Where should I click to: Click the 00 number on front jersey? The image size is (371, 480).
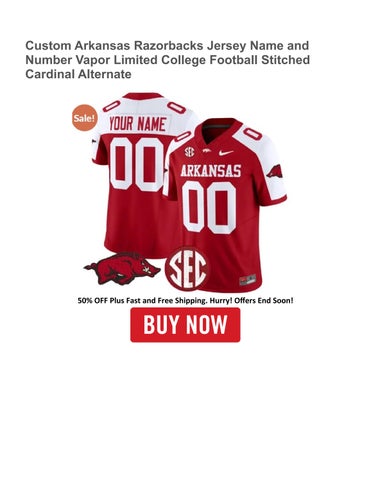(209, 207)
